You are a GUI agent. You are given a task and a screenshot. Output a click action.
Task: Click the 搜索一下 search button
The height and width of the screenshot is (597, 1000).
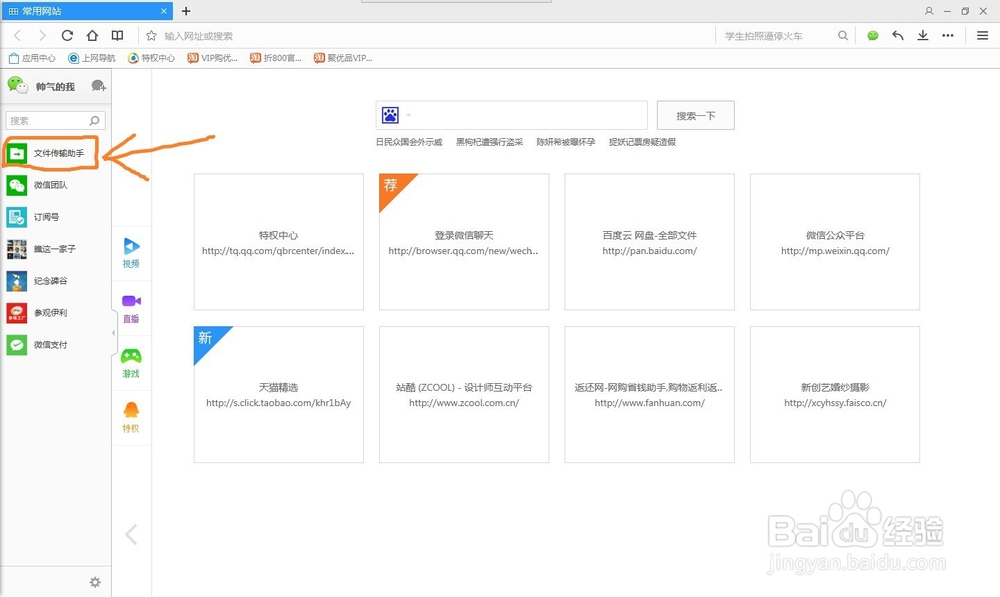pyautogui.click(x=696, y=115)
